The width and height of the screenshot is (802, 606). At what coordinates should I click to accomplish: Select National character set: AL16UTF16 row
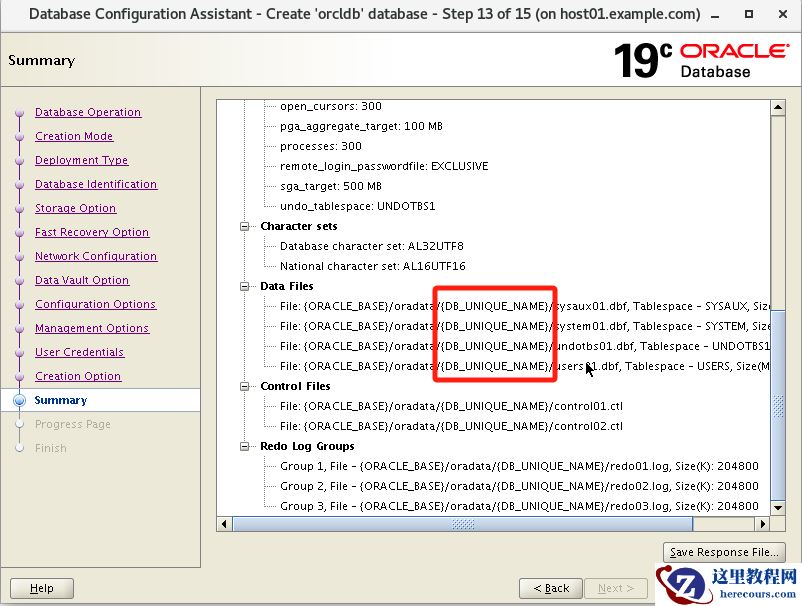coord(372,266)
